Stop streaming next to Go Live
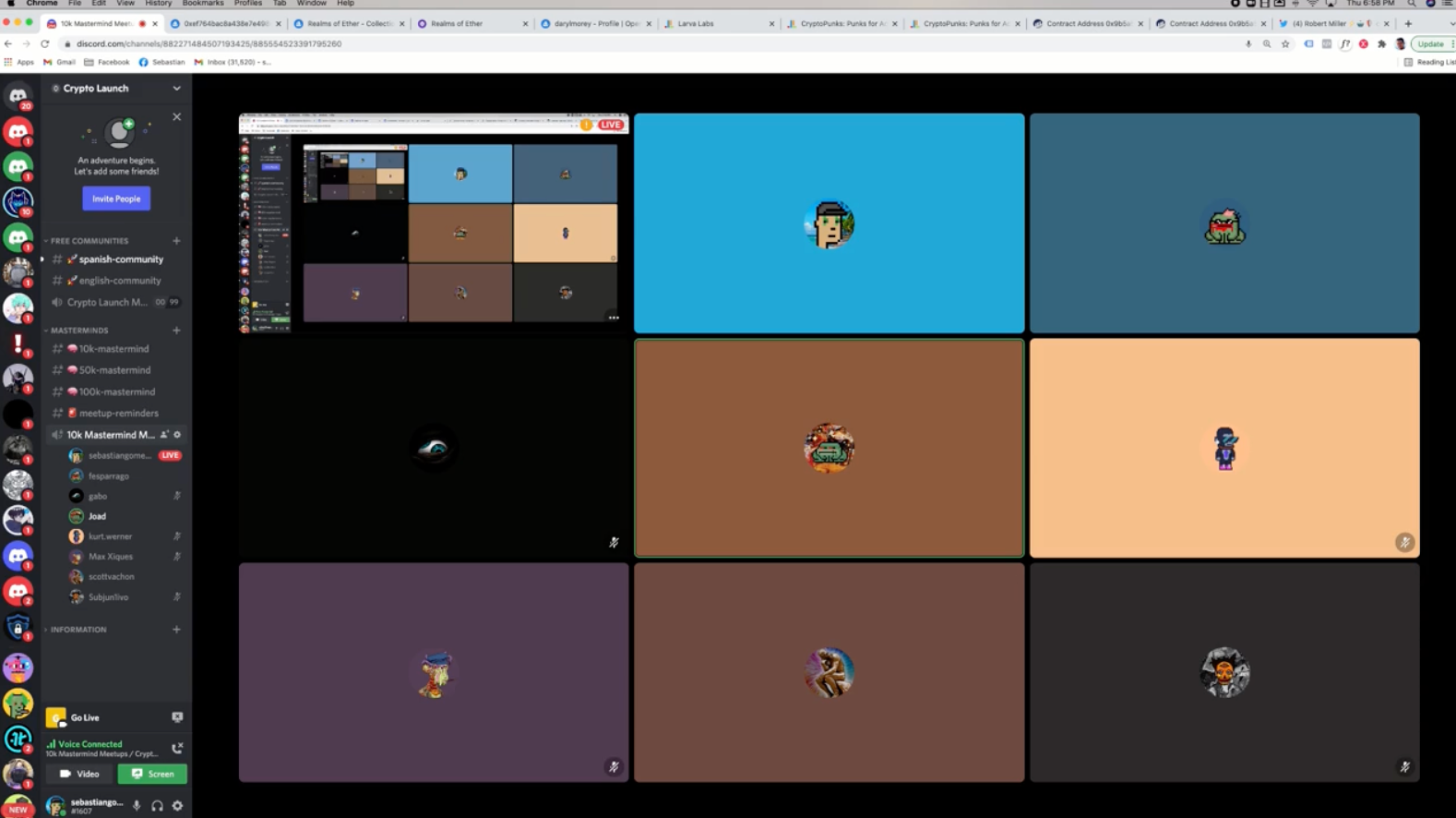 (177, 717)
